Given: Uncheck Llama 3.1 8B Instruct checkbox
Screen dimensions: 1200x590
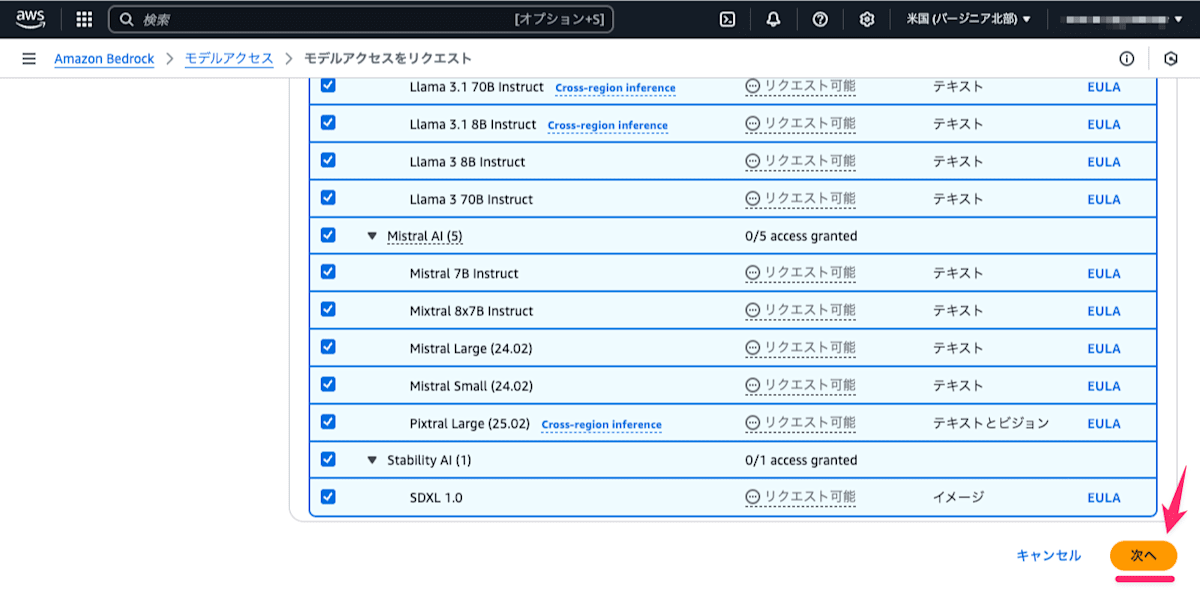Looking at the screenshot, I should [x=328, y=123].
